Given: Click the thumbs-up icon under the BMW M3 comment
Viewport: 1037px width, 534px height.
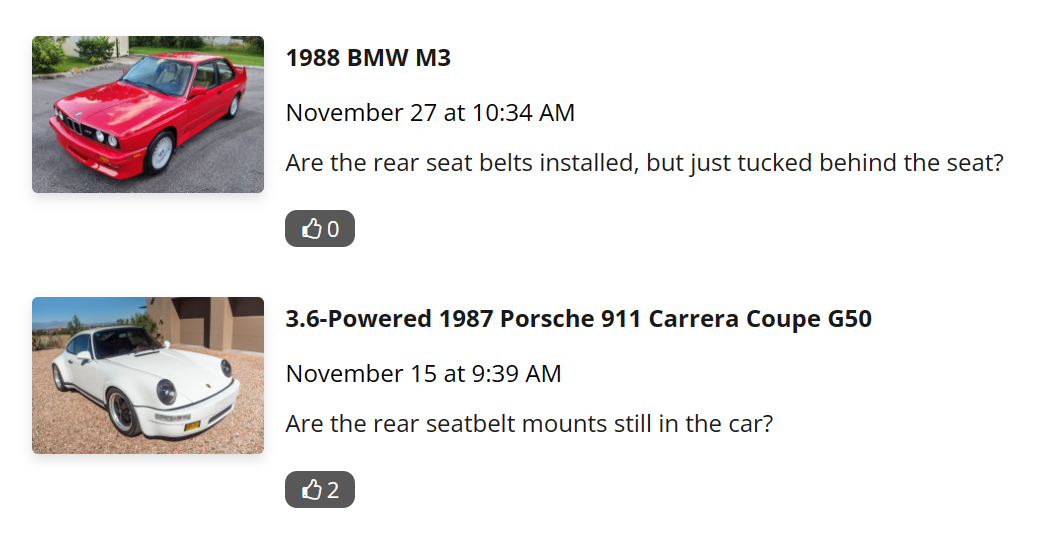Looking at the screenshot, I should [312, 229].
